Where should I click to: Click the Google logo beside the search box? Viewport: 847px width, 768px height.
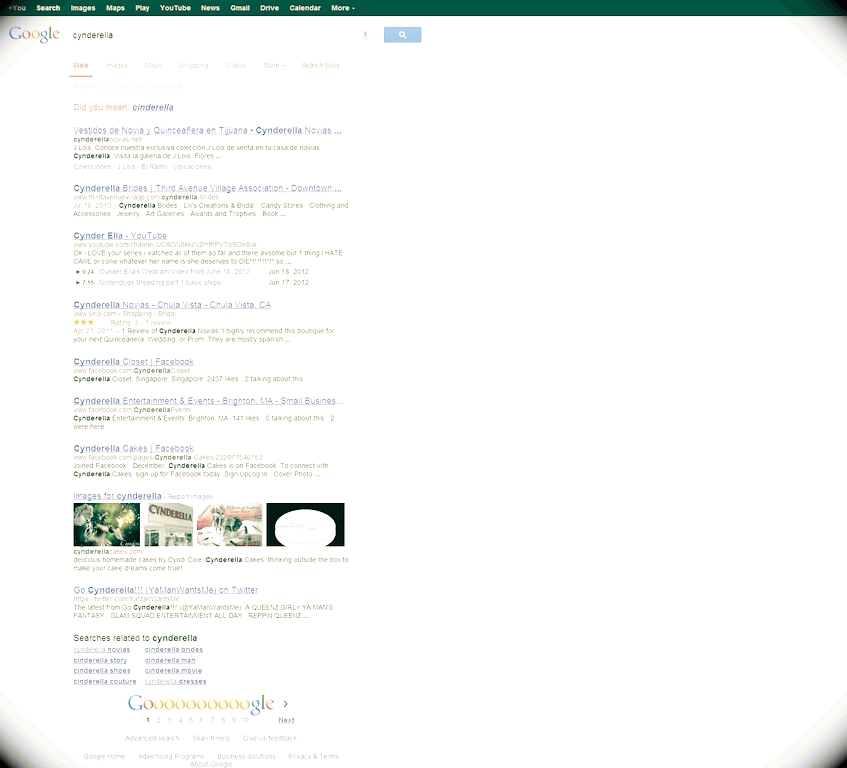click(34, 34)
